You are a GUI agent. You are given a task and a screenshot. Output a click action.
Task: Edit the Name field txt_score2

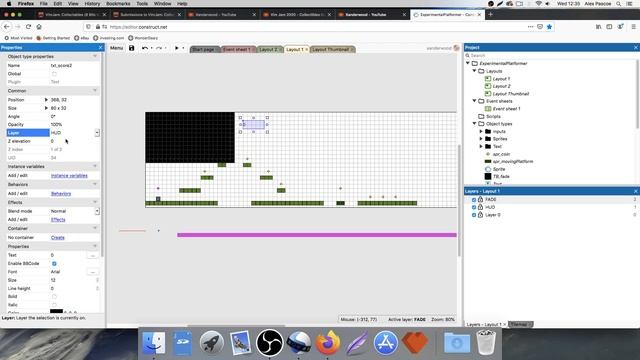tap(75, 65)
